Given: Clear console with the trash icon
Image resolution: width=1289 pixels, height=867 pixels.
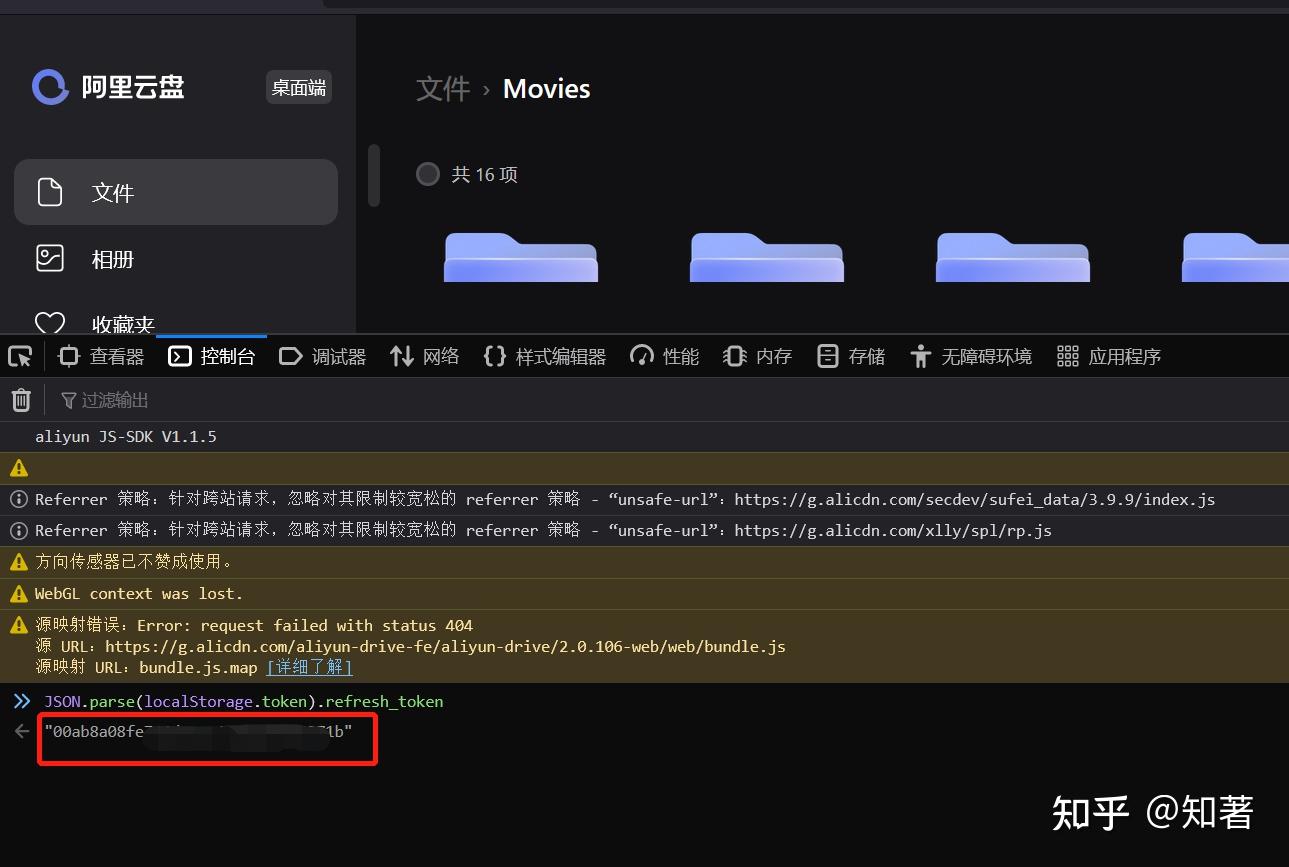Looking at the screenshot, I should 21,400.
